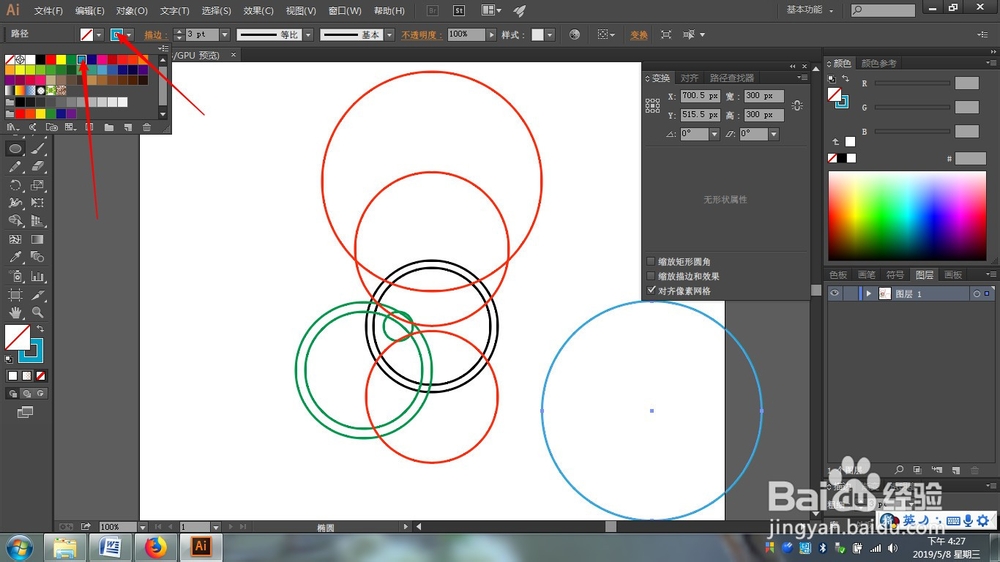Select the Symbol Sprayer tool
Image resolution: width=1000 pixels, height=562 pixels.
pos(15,276)
